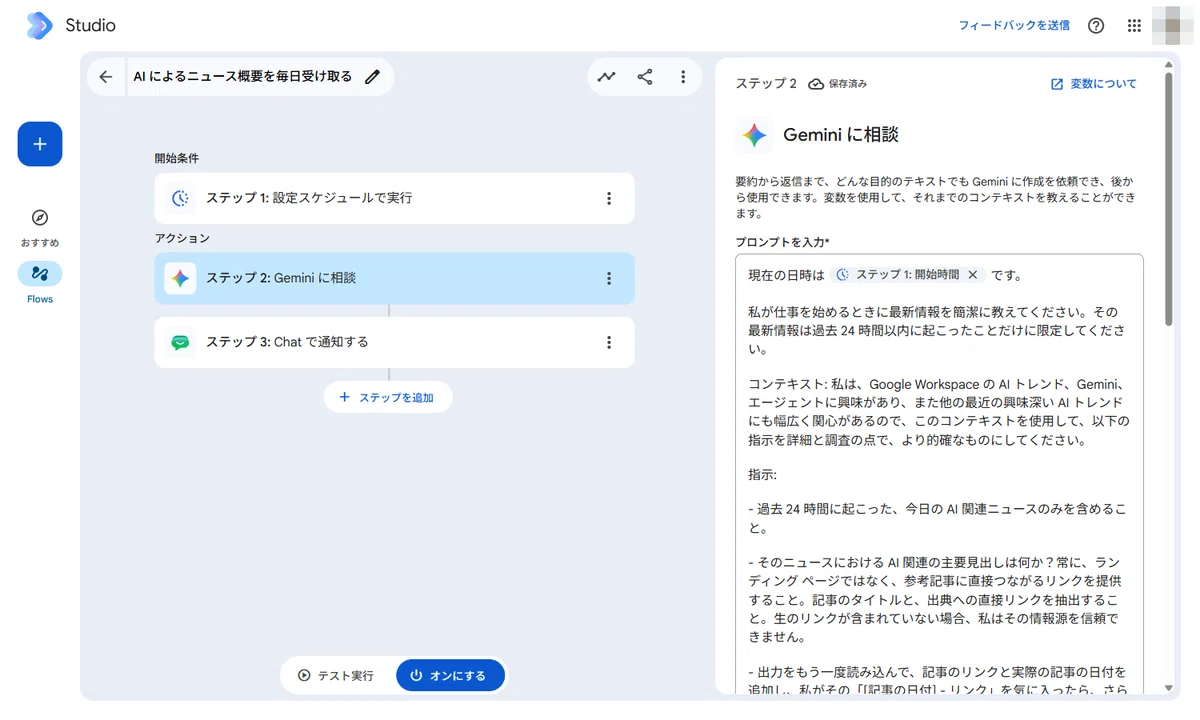The width and height of the screenshot is (1200, 720).
Task: Click schedule clock icon in step 1
Action: [180, 198]
